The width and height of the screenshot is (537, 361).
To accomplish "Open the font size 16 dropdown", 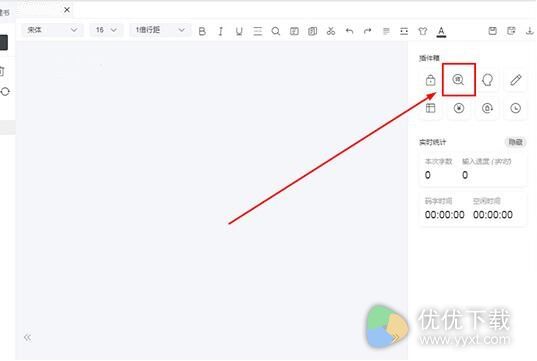I will point(106,30).
